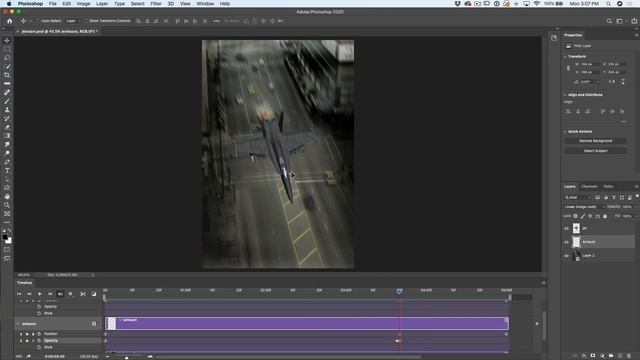
Task: Open the Kind filter dropdown in Layers
Action: coord(578,198)
